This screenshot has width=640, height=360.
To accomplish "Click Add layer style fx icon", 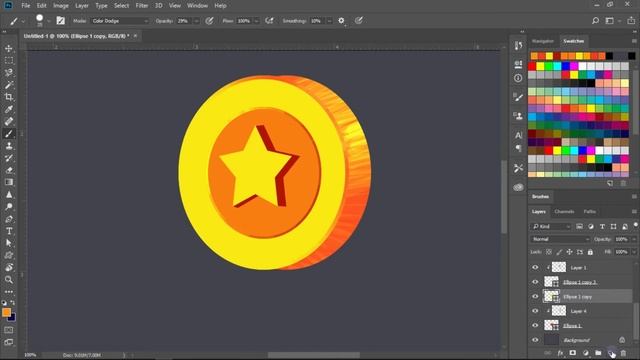I will coord(560,353).
